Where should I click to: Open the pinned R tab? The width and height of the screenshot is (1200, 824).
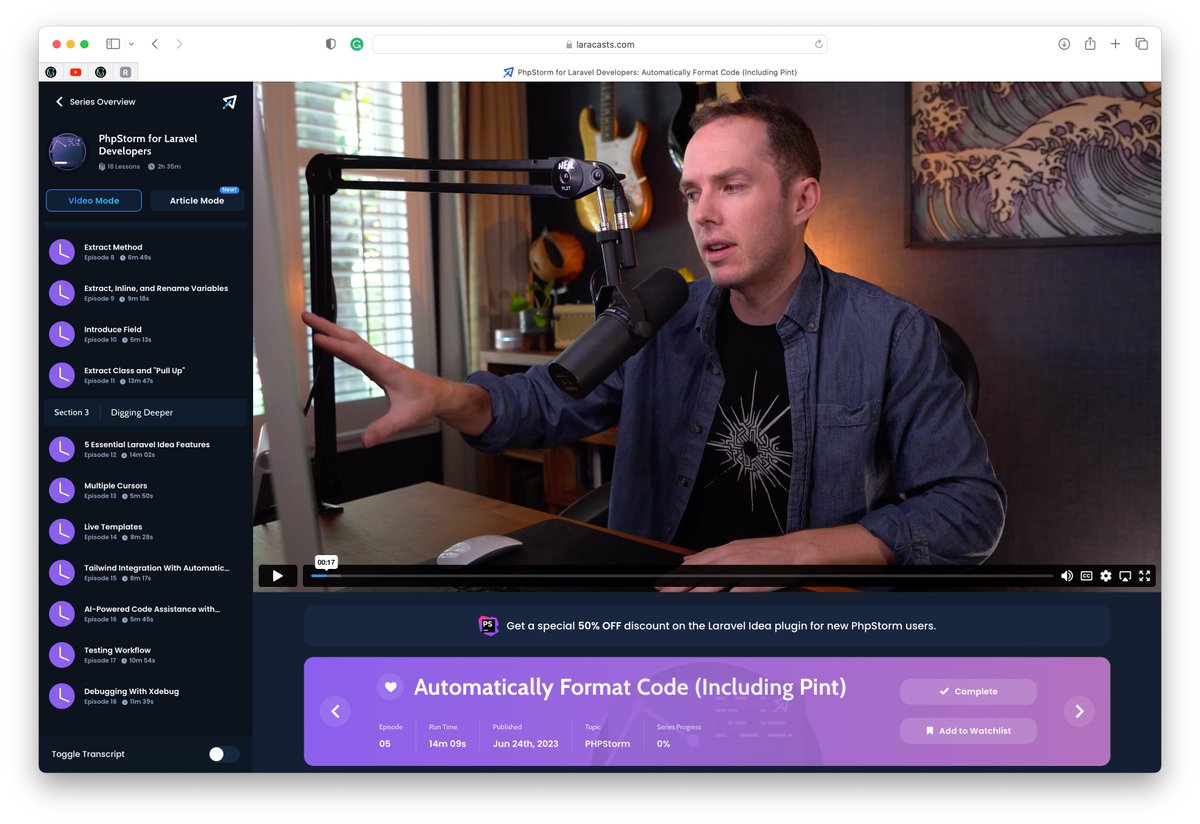click(x=125, y=72)
